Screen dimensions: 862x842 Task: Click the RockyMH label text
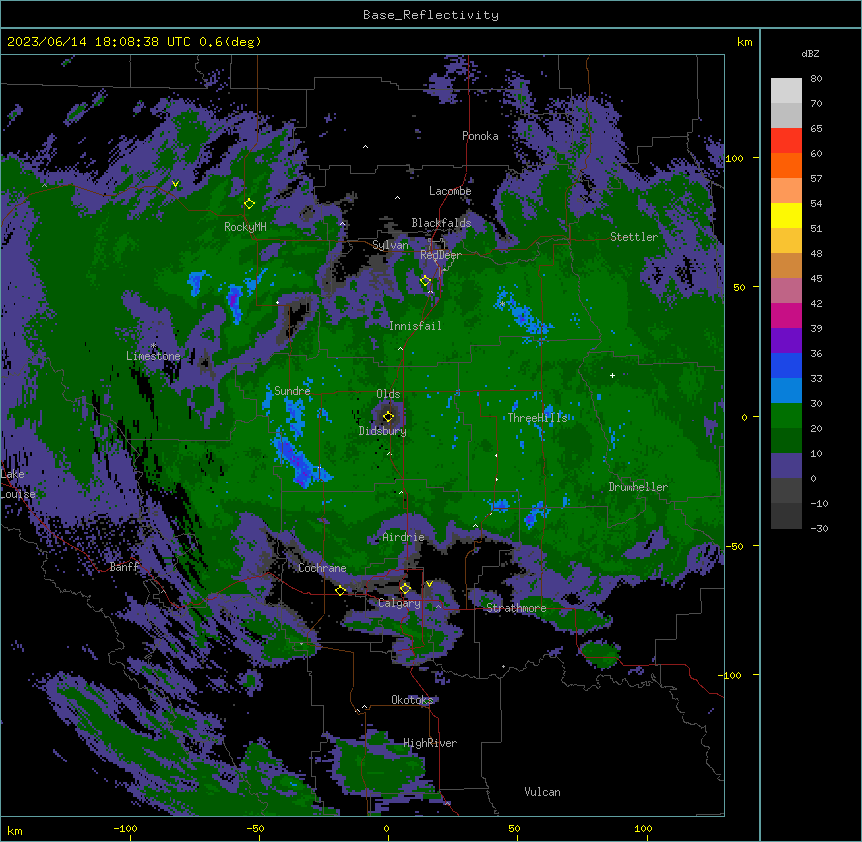point(245,227)
